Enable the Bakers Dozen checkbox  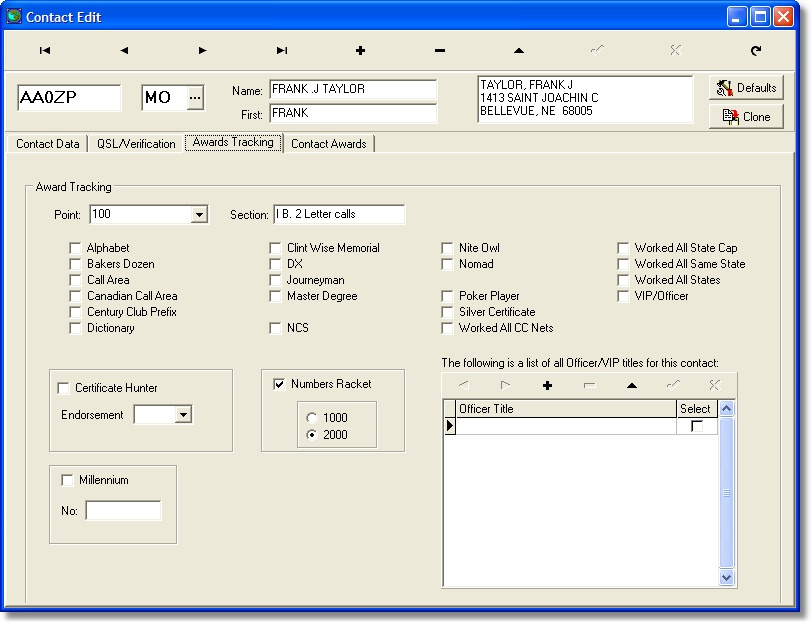75,264
